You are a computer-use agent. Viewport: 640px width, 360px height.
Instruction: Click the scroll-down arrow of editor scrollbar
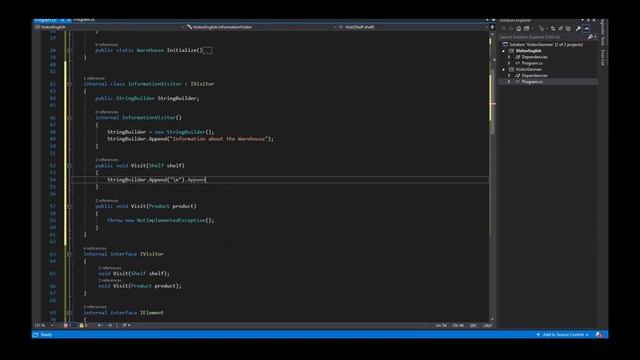[492, 320]
